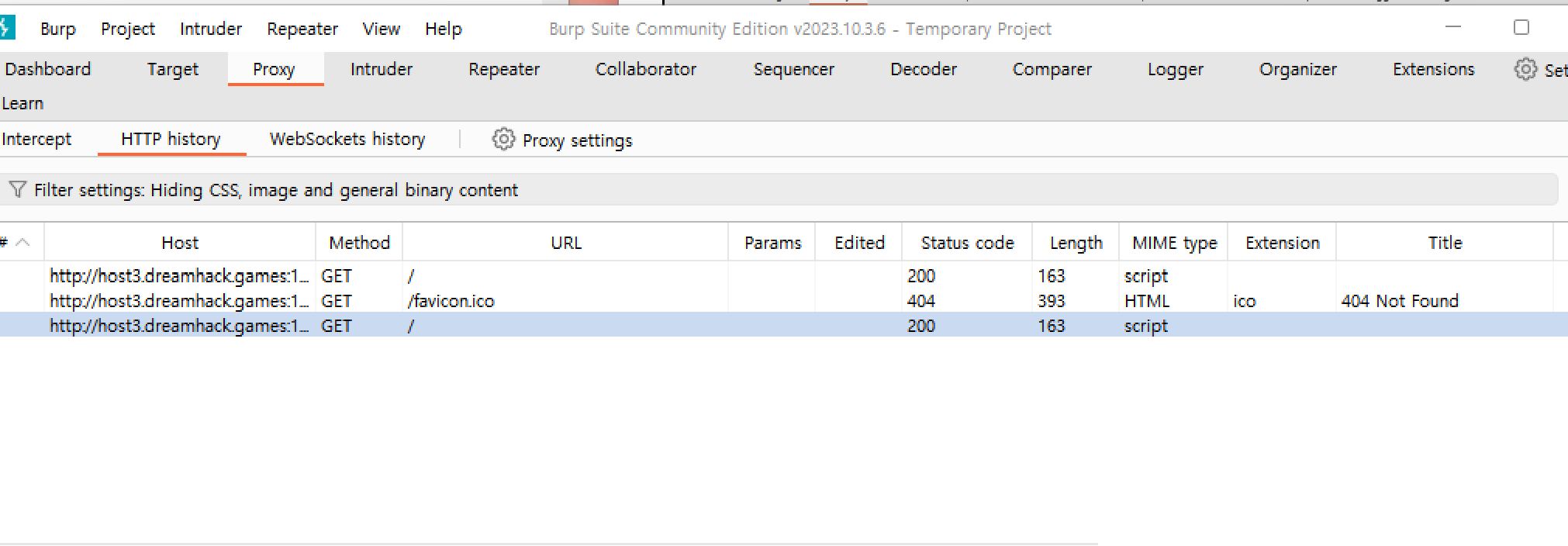
Task: Open the Help menu
Action: tap(443, 29)
